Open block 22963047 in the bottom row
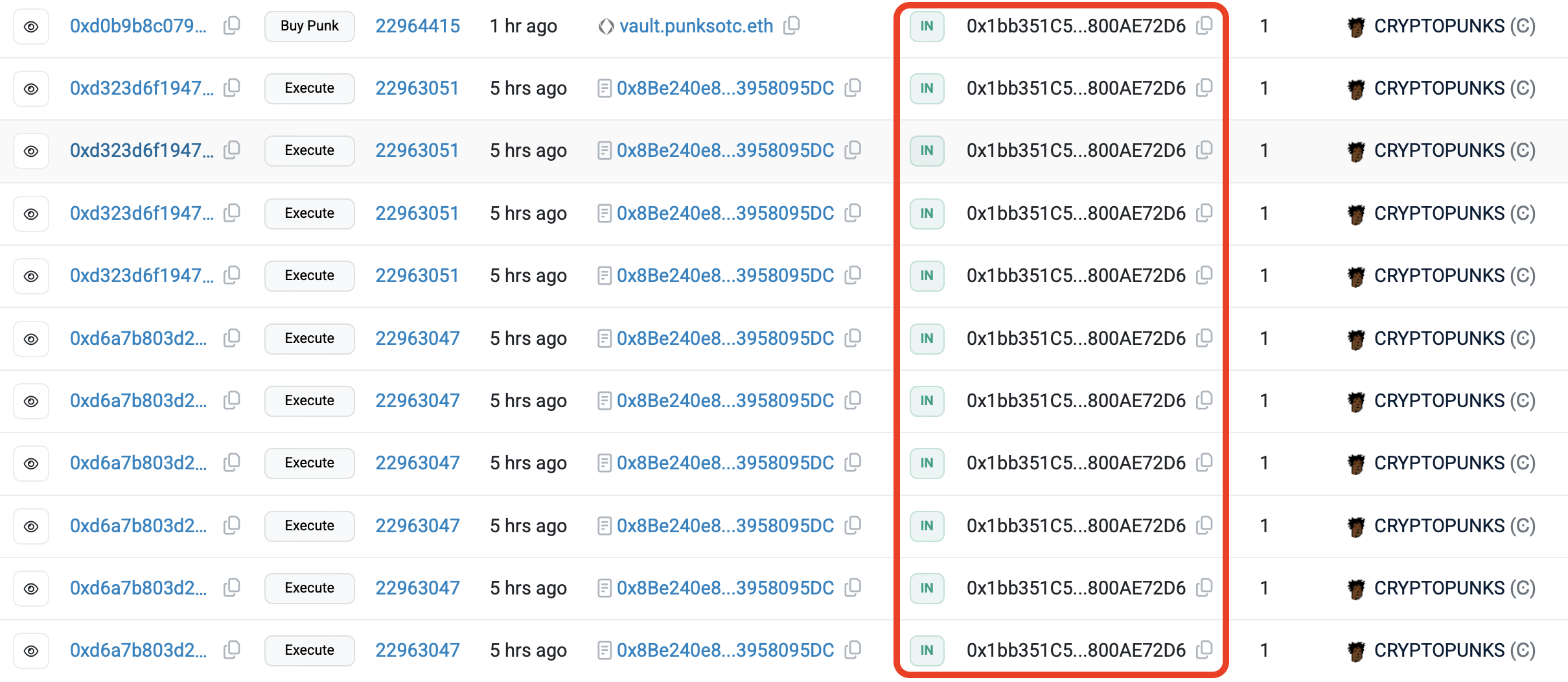The width and height of the screenshot is (1568, 682). pyautogui.click(x=417, y=650)
